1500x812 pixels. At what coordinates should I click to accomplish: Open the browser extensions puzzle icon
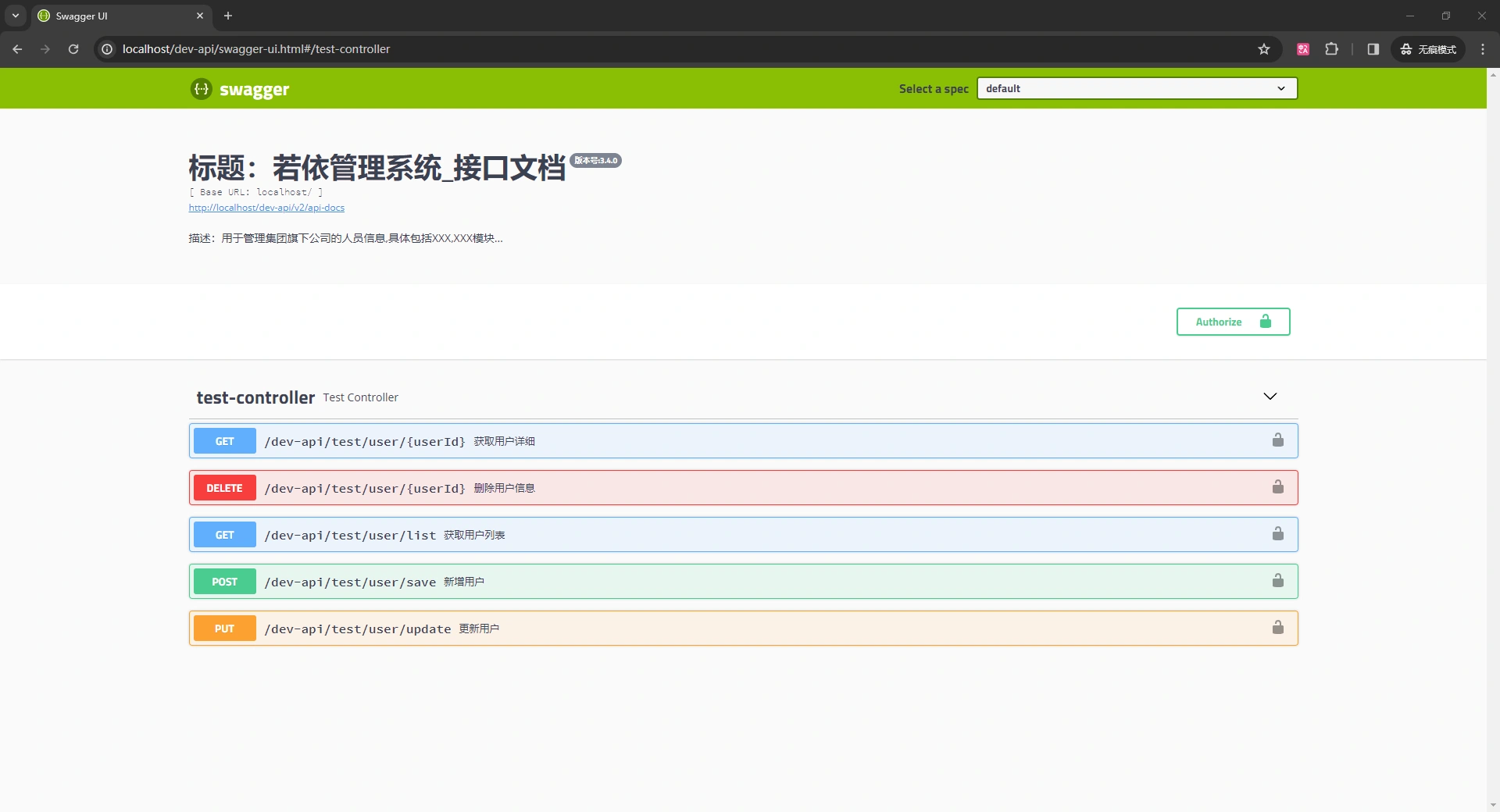tap(1332, 49)
